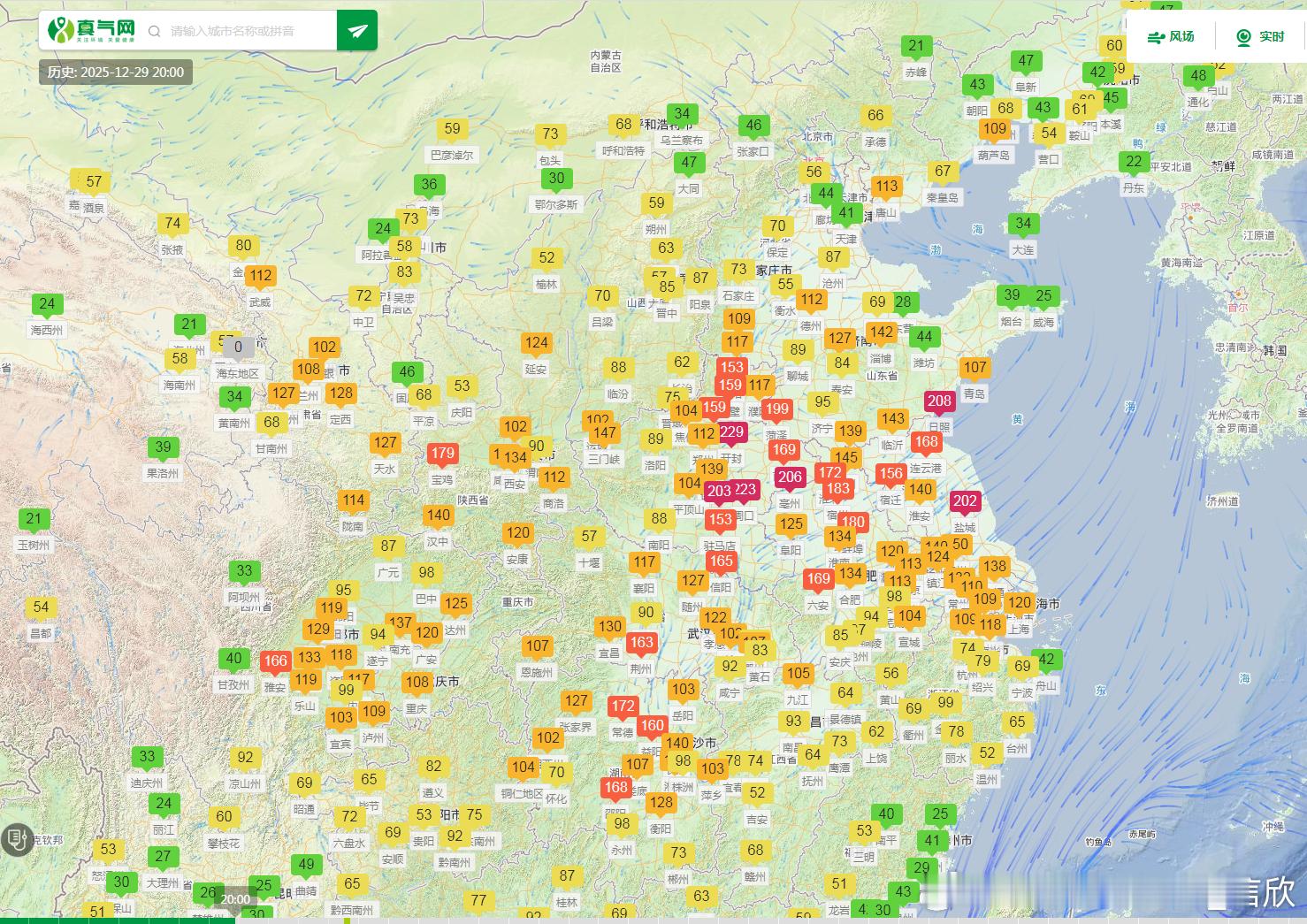Select the 33 AQI pin above 迪庆州
Image resolution: width=1307 pixels, height=924 pixels.
pyautogui.click(x=147, y=758)
